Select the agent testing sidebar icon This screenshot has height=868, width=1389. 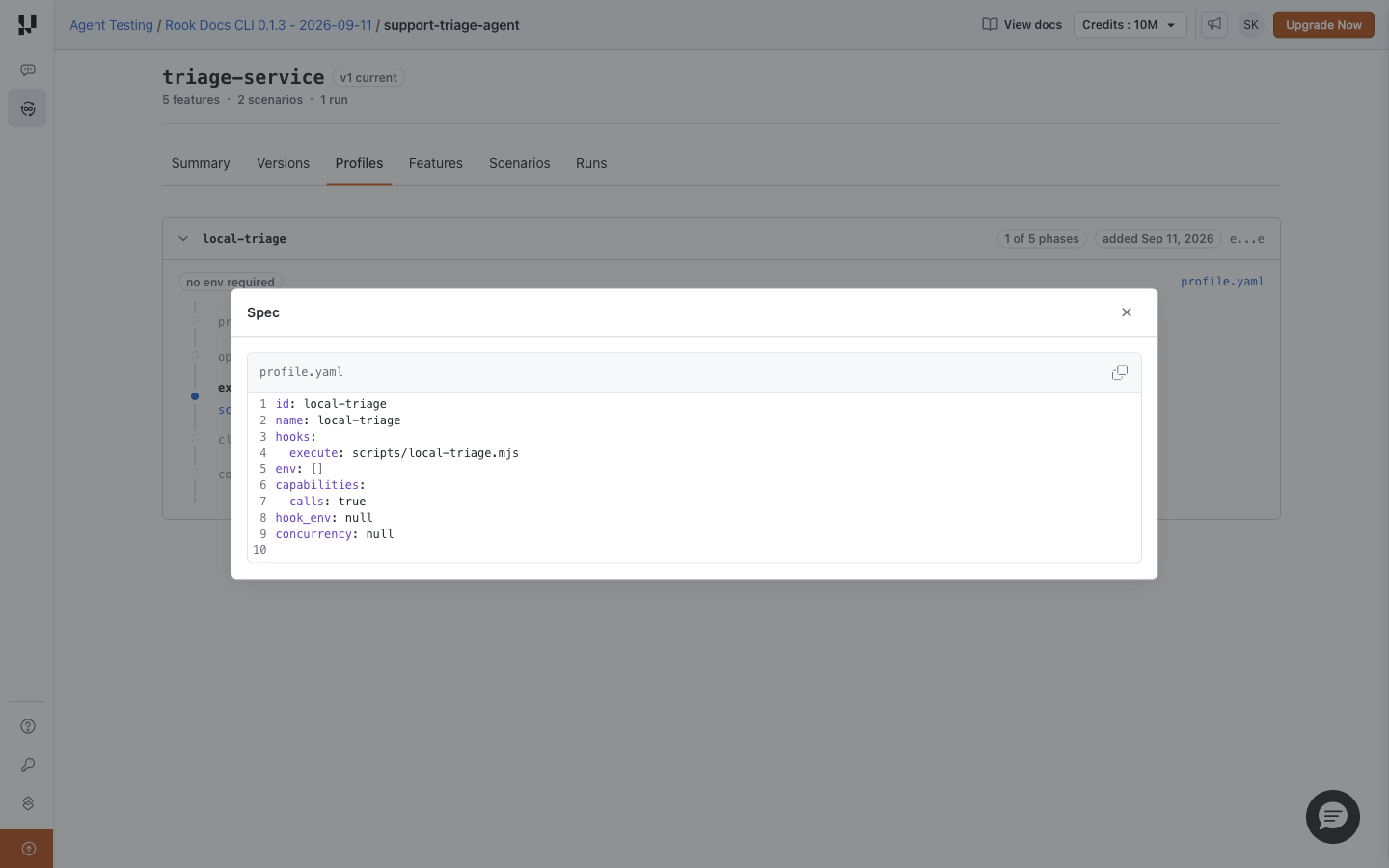pos(28,109)
